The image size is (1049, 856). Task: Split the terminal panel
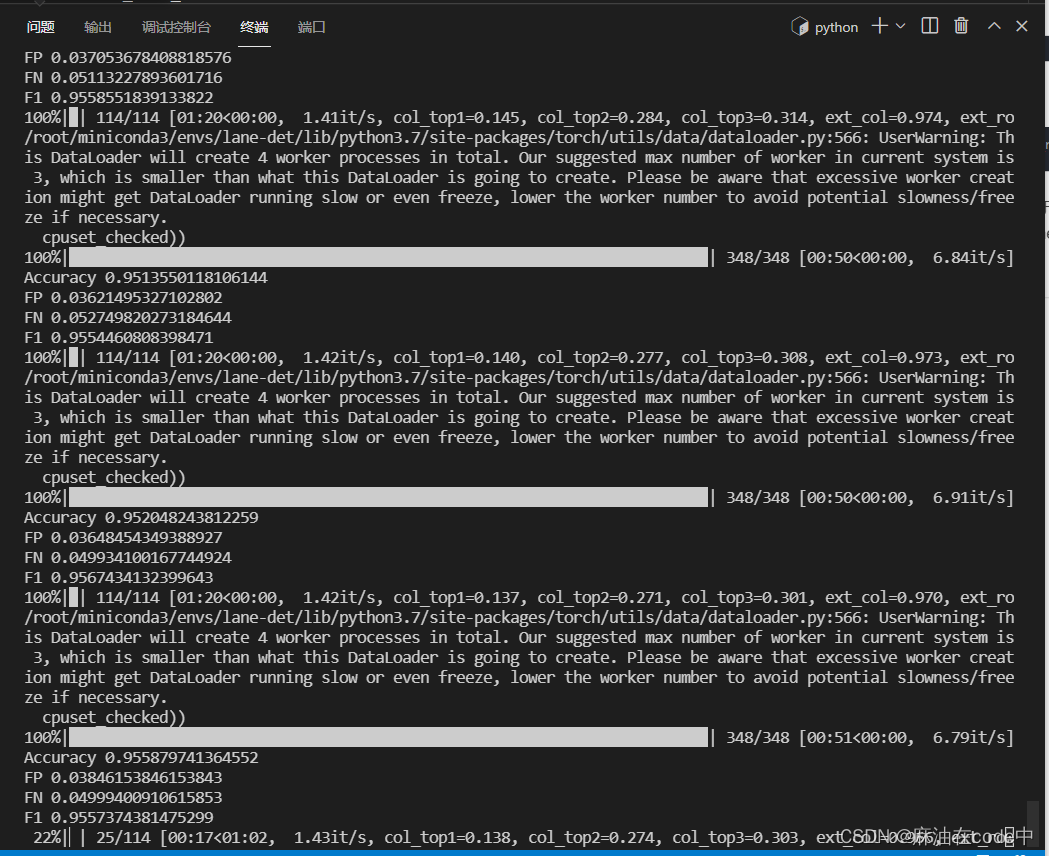(x=929, y=26)
